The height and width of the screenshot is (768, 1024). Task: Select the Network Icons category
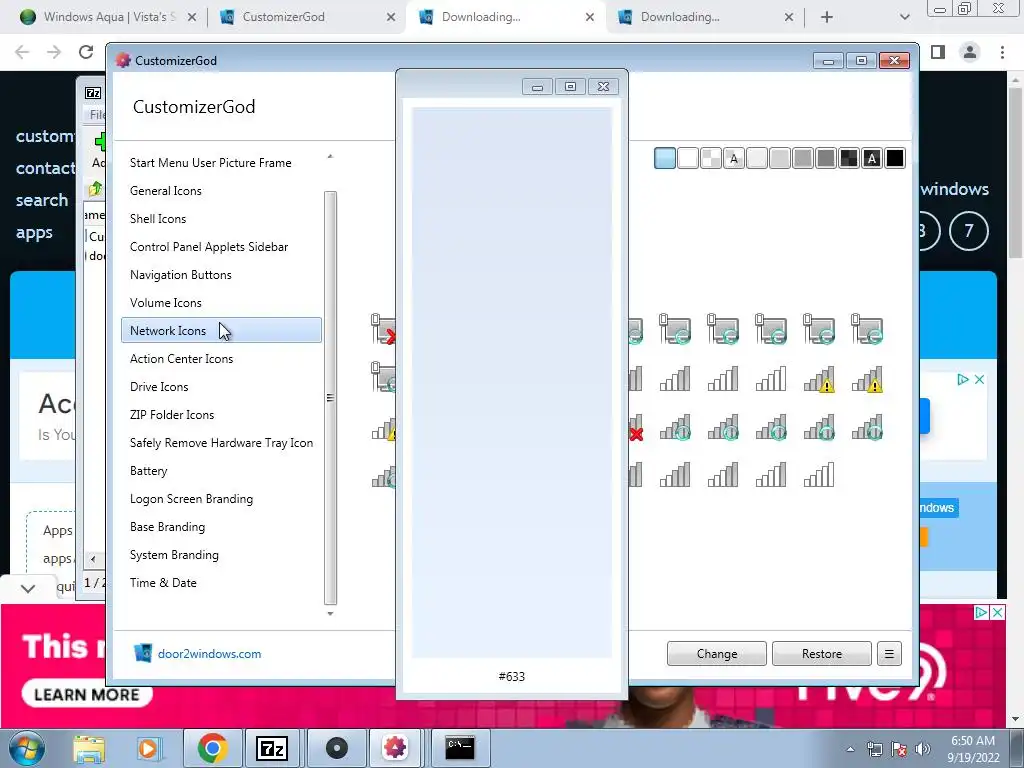point(221,330)
